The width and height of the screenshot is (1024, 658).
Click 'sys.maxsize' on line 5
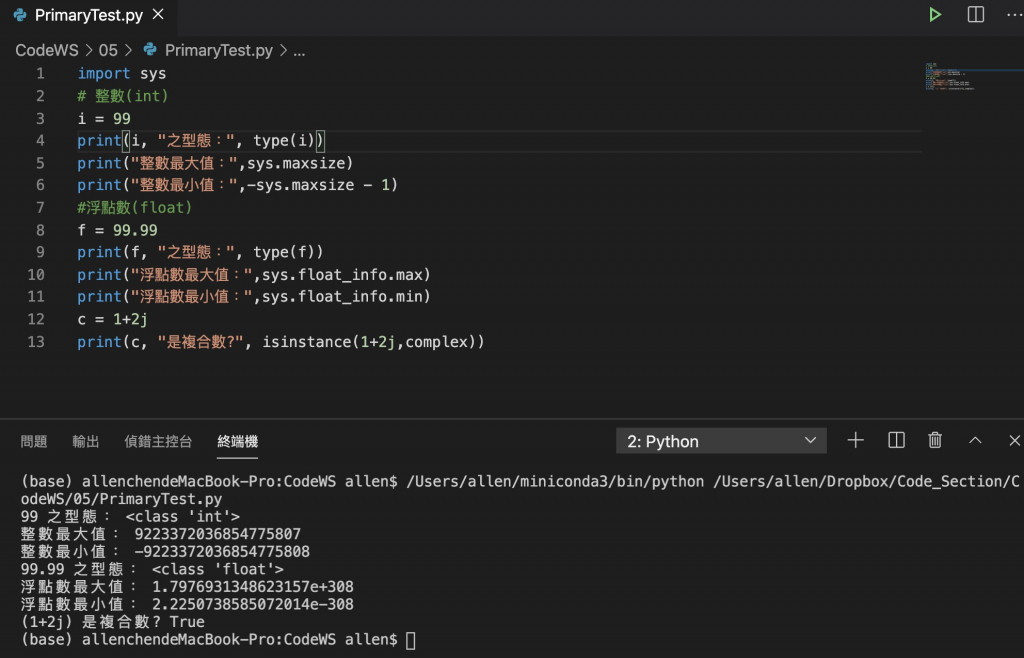pos(296,163)
